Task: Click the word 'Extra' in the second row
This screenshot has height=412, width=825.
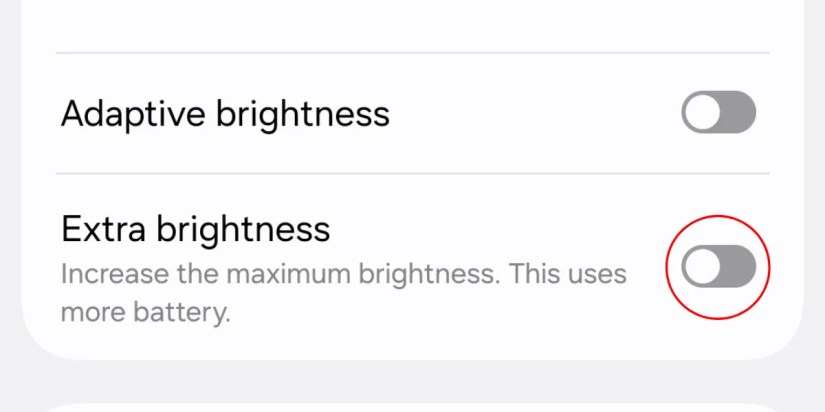Action: 103,229
